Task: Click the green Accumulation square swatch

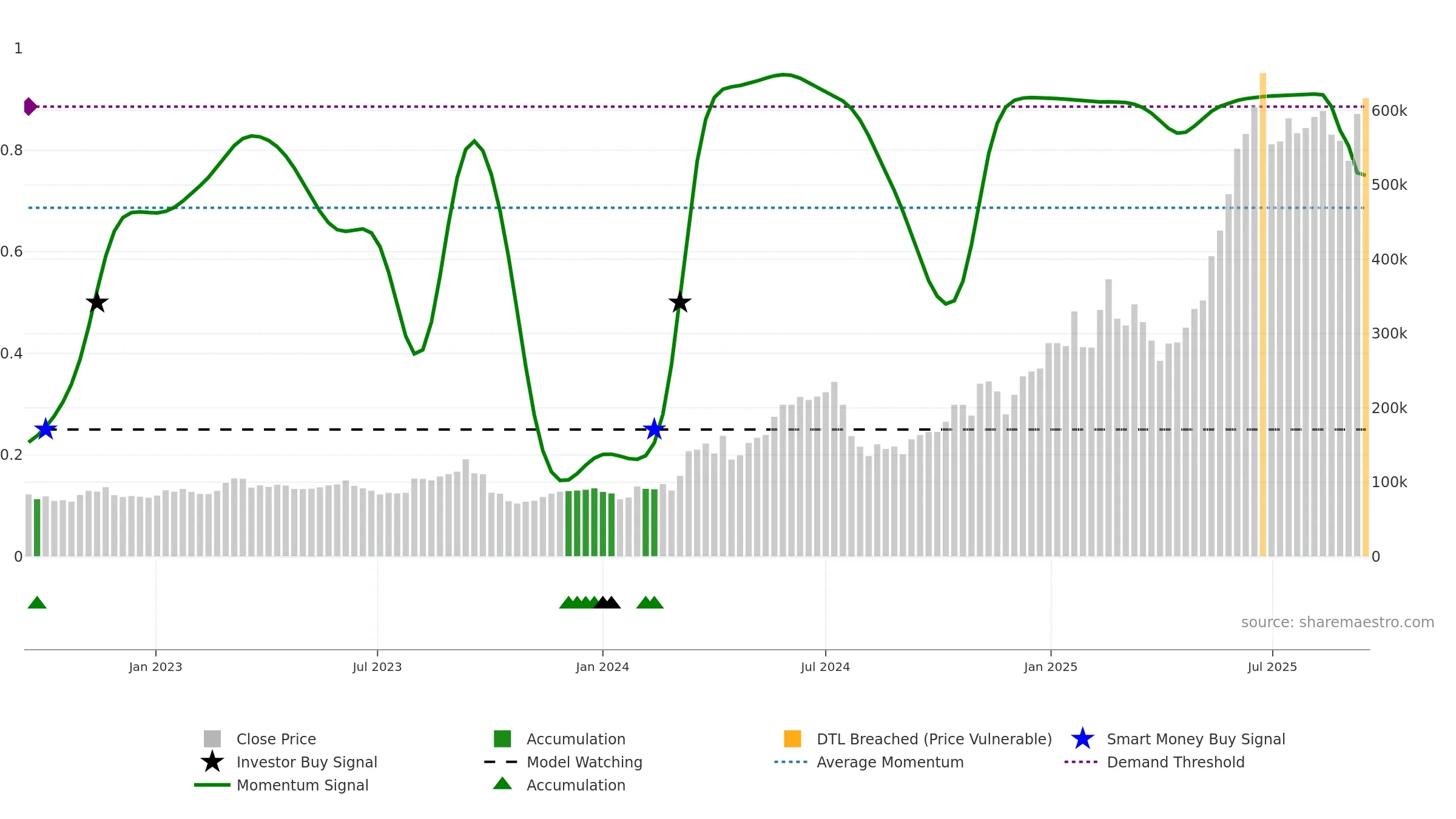Action: 502,739
